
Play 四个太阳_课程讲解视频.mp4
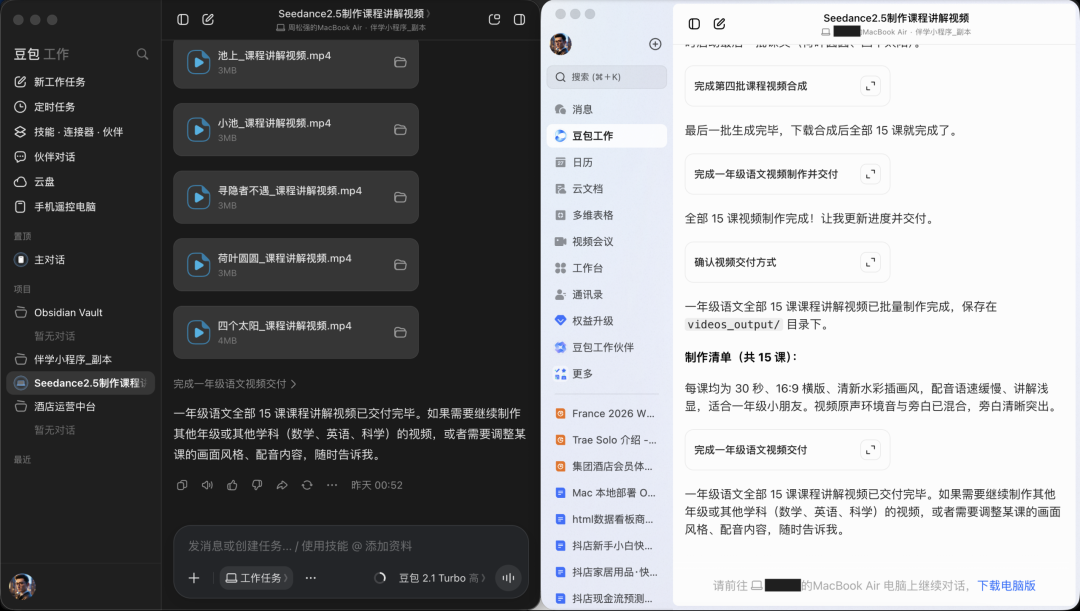198,332
